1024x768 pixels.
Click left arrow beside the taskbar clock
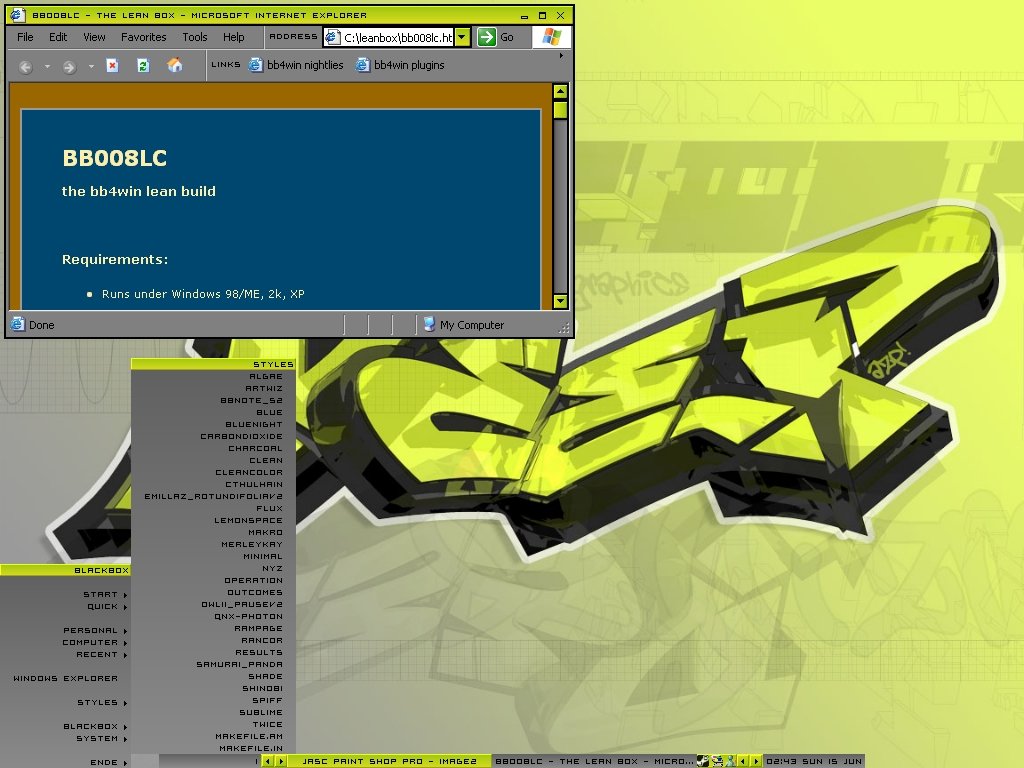743,761
